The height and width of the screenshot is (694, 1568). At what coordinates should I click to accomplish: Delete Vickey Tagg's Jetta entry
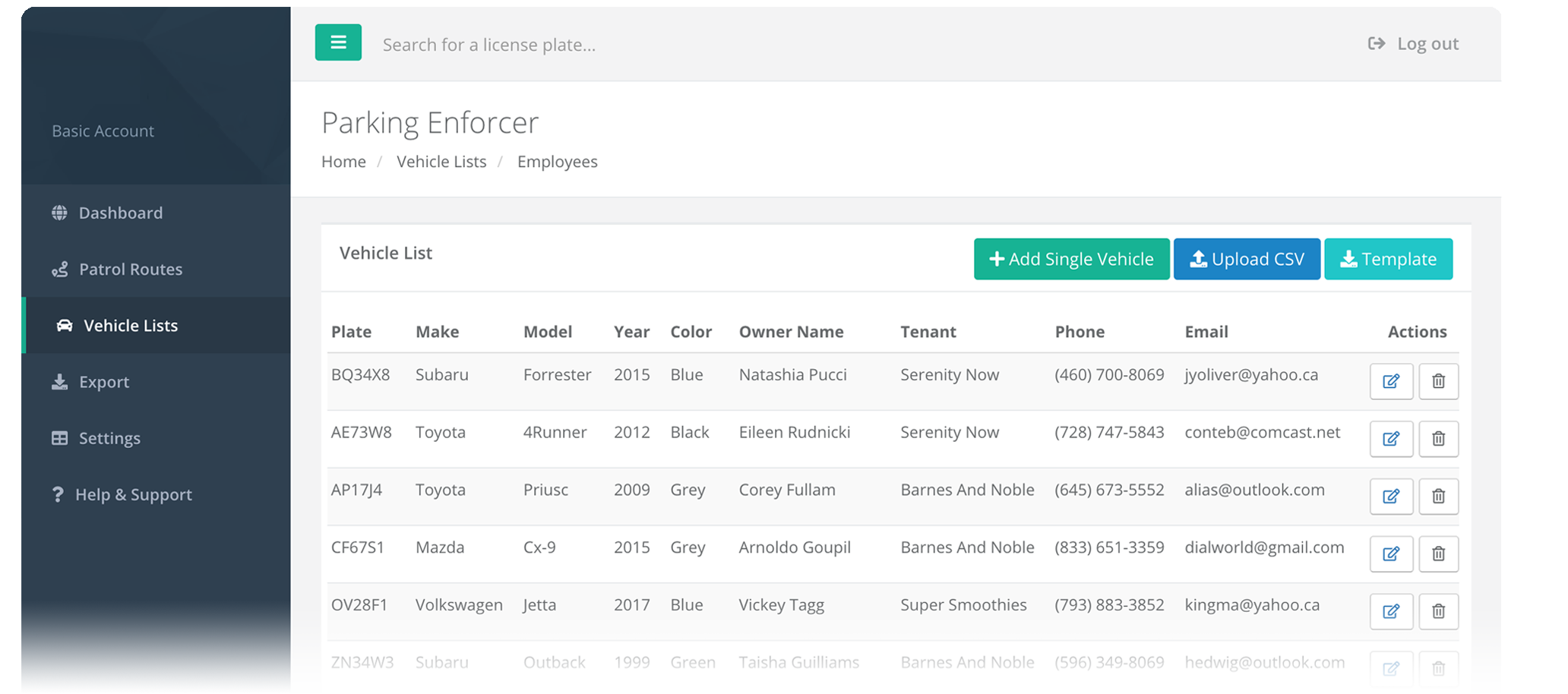1438,611
